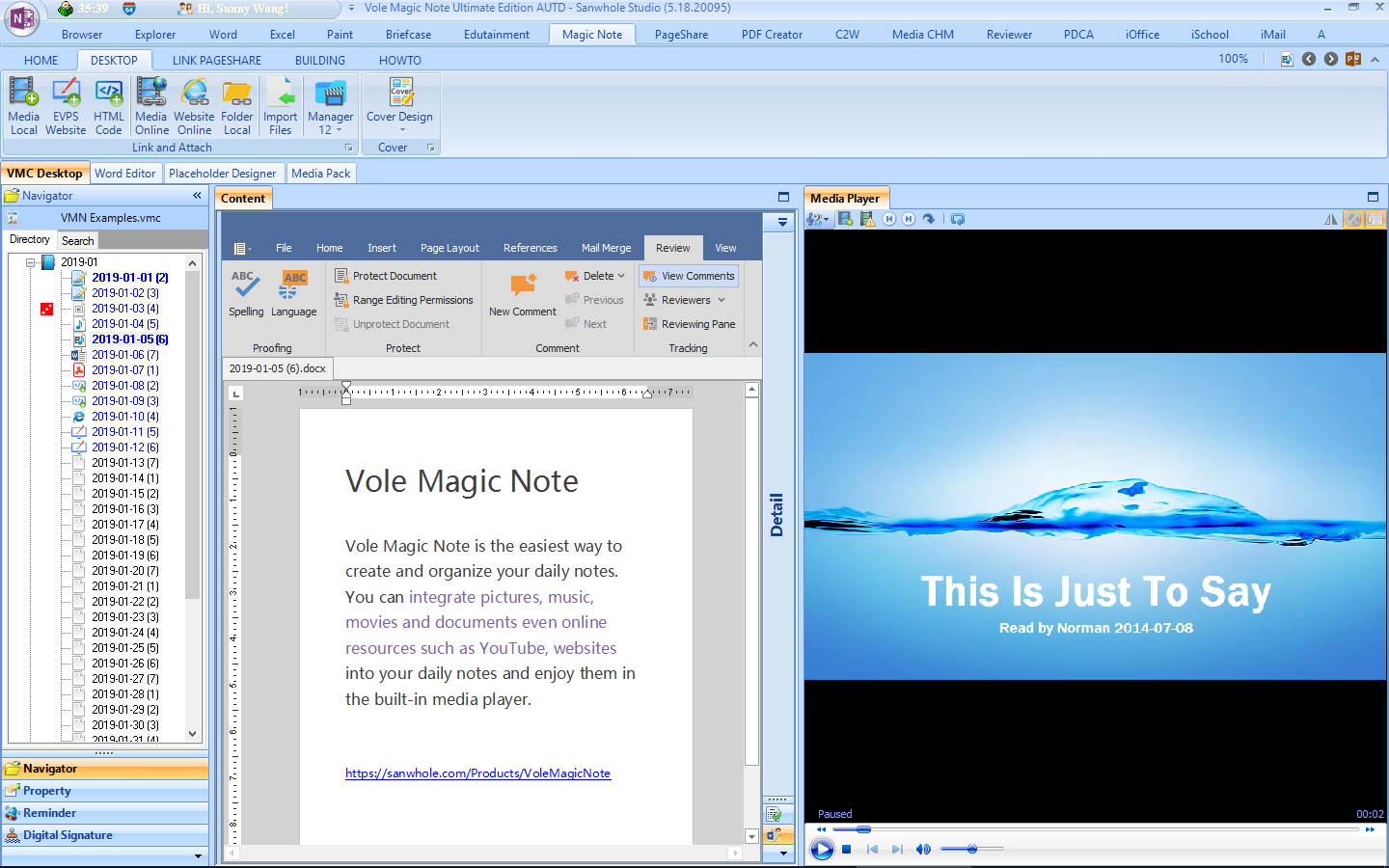This screenshot has height=868, width=1389.
Task: Click the HTML Code icon
Action: (x=108, y=106)
